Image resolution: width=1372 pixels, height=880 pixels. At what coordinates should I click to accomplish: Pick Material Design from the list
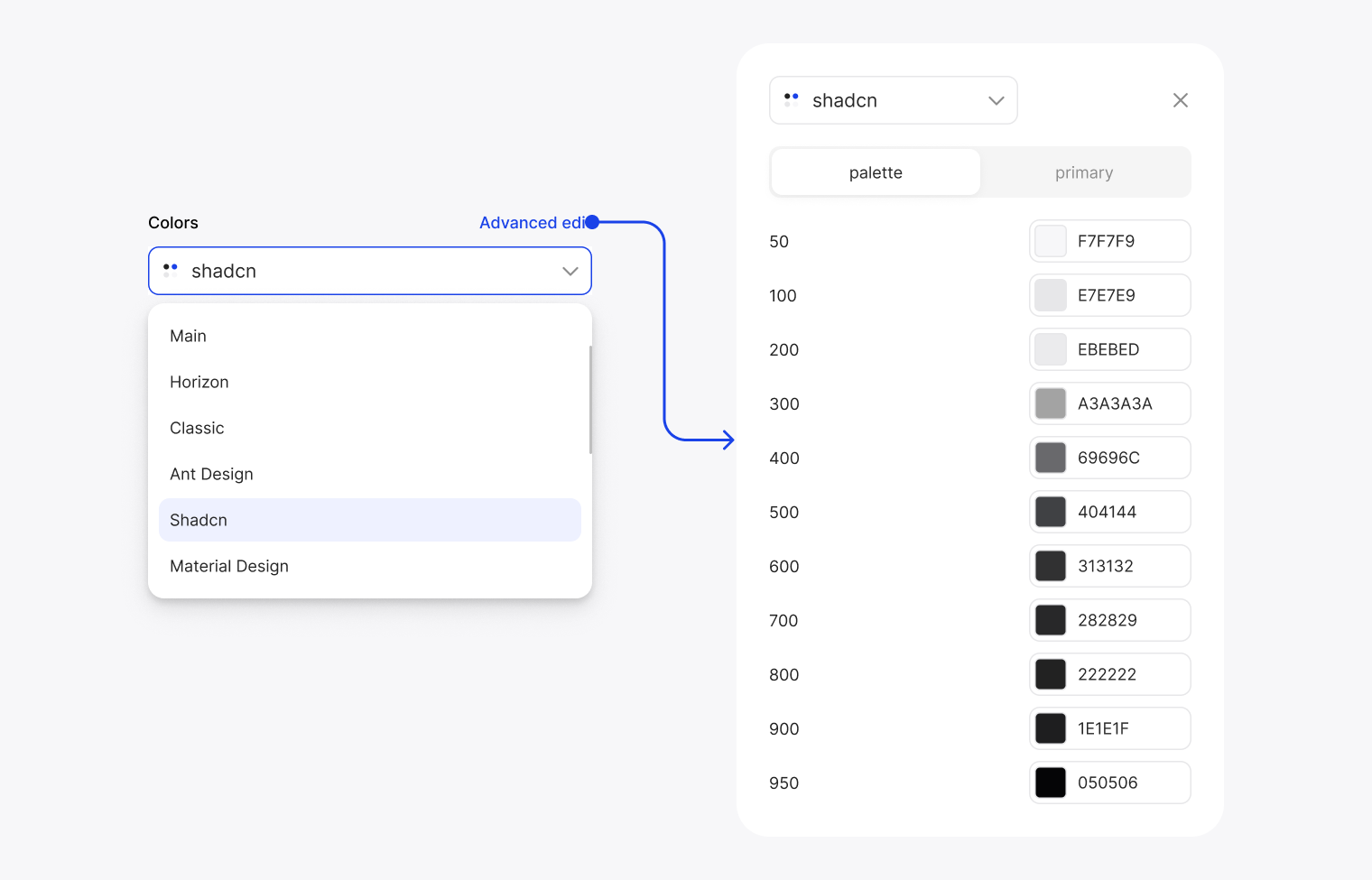[229, 566]
